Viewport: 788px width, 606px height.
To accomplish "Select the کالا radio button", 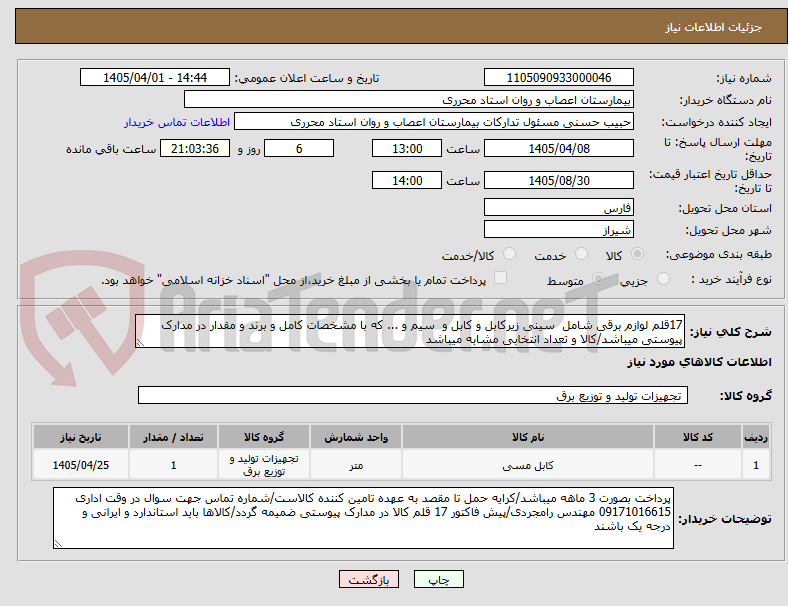I will pos(637,254).
